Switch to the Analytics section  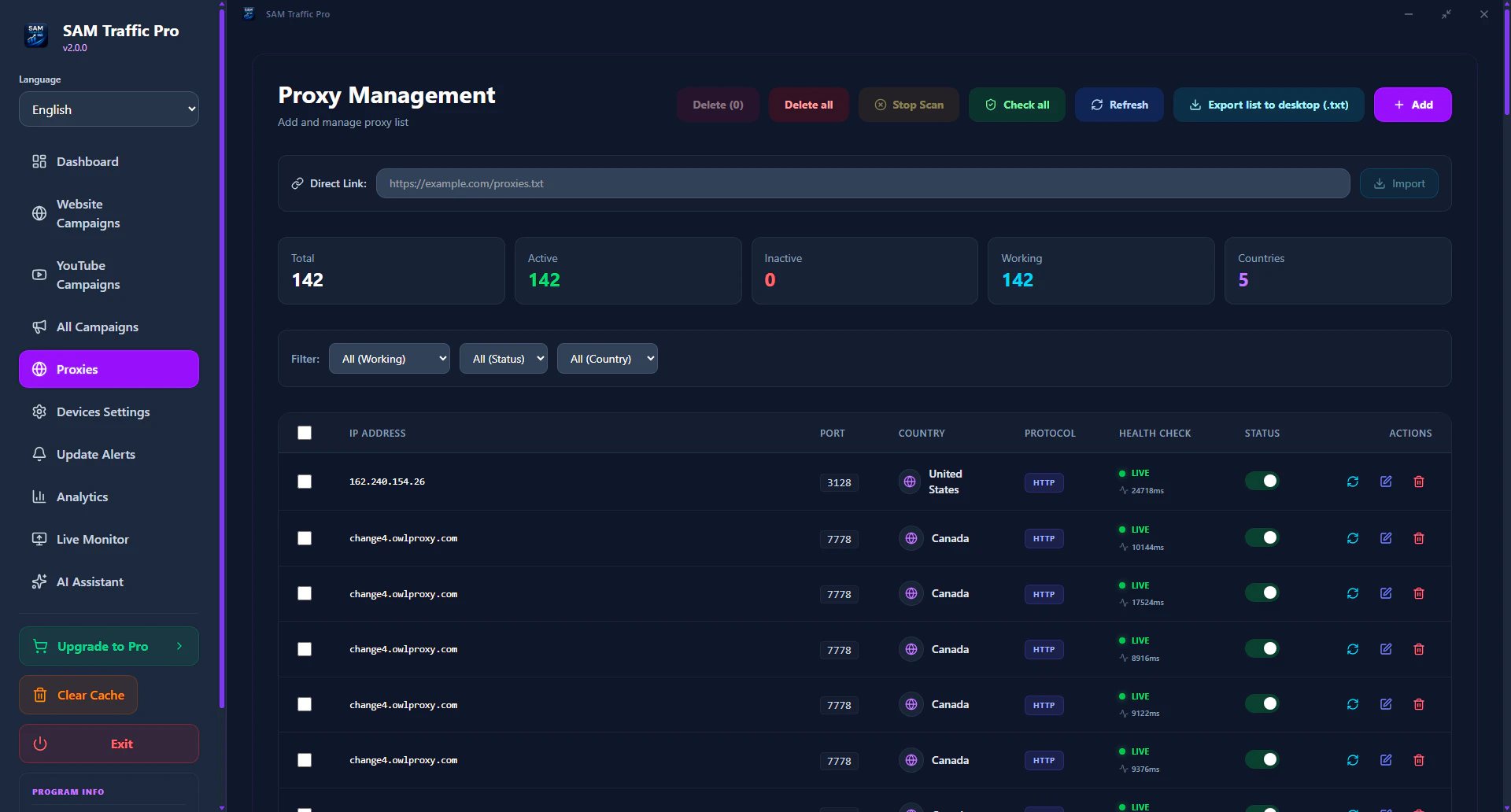[x=39, y=496]
